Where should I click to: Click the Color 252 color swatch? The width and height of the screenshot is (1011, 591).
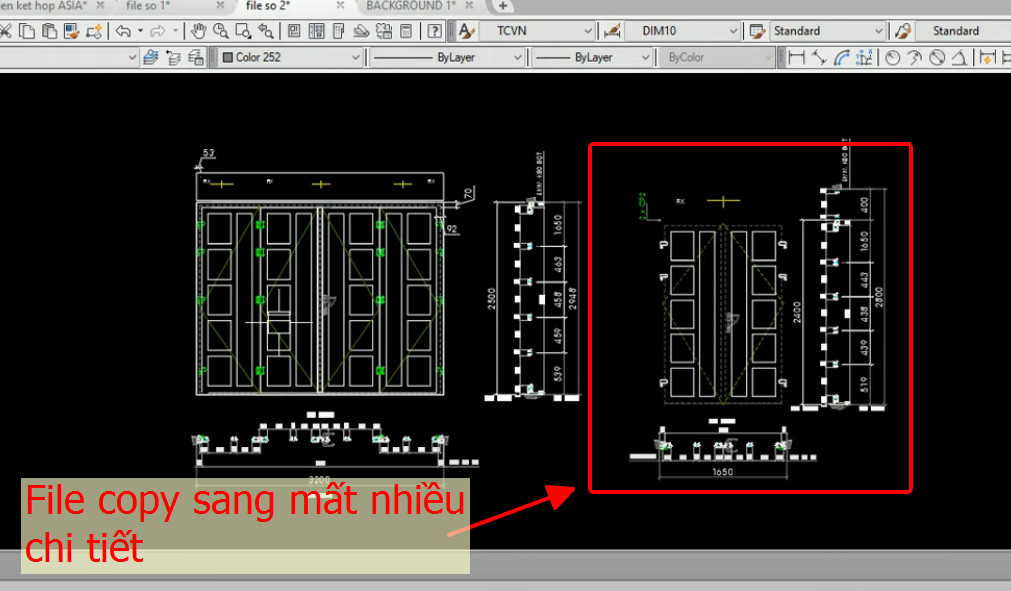coord(229,57)
